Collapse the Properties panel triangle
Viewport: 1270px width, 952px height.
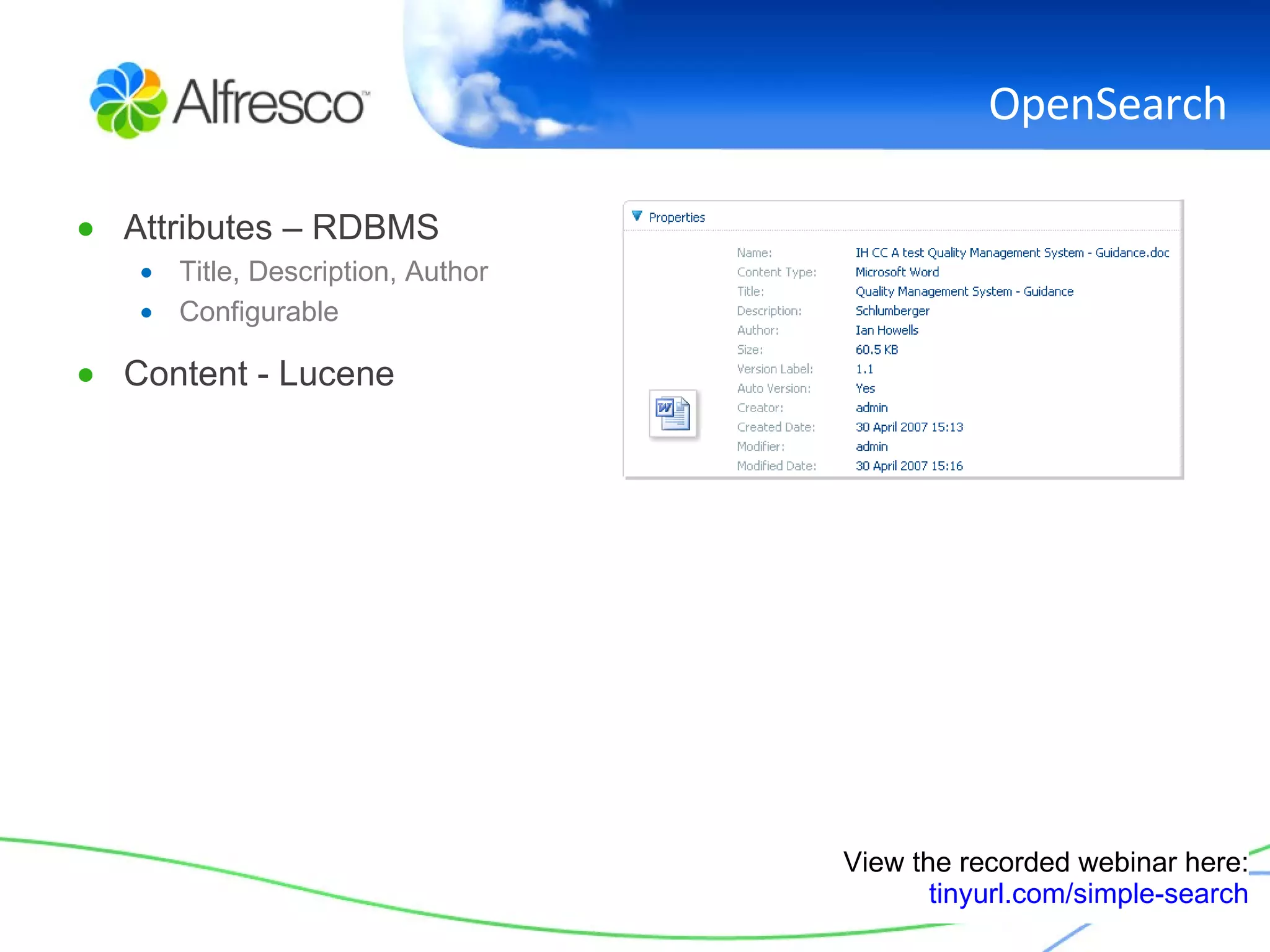coord(636,216)
